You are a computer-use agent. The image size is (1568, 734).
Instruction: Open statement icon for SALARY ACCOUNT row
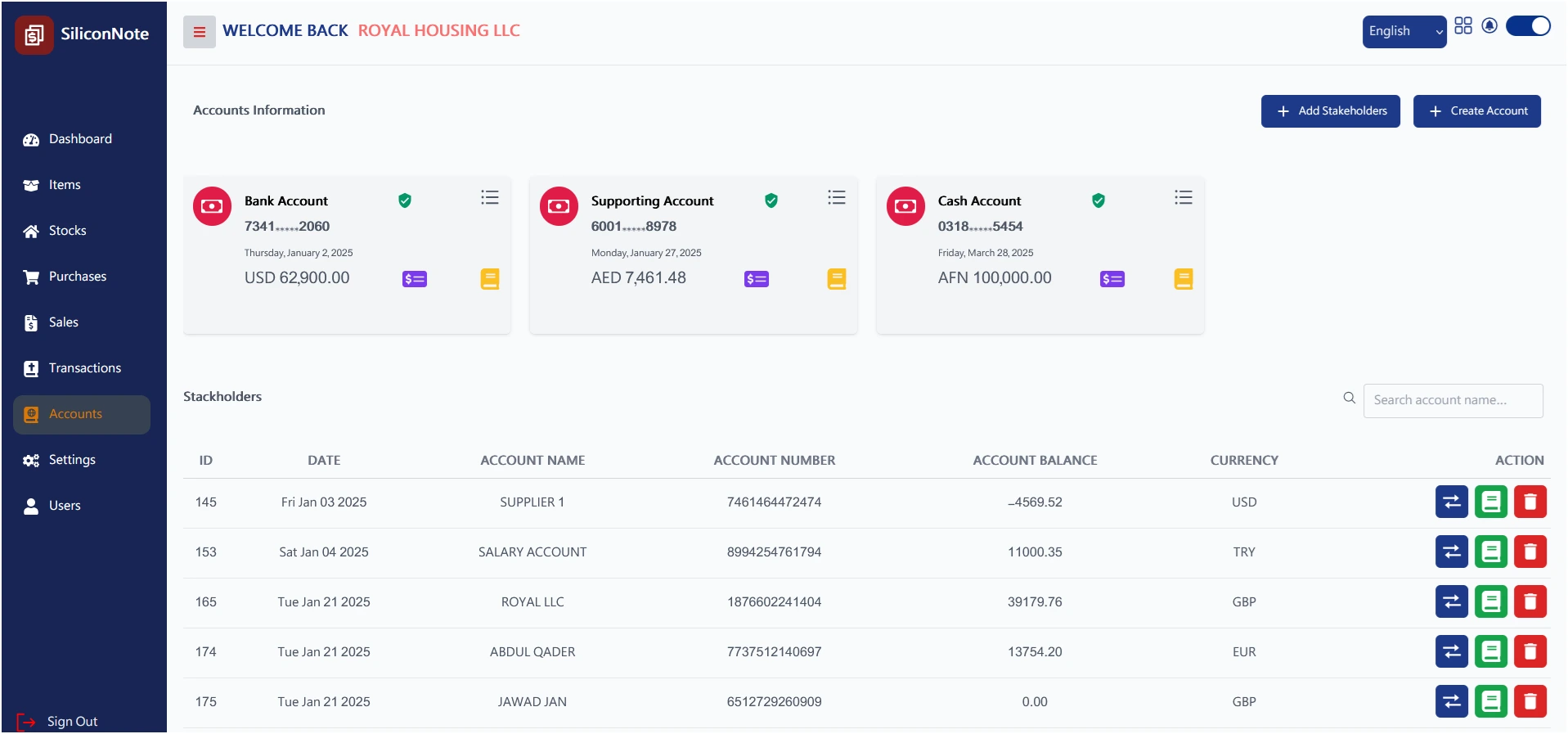pyautogui.click(x=1490, y=552)
